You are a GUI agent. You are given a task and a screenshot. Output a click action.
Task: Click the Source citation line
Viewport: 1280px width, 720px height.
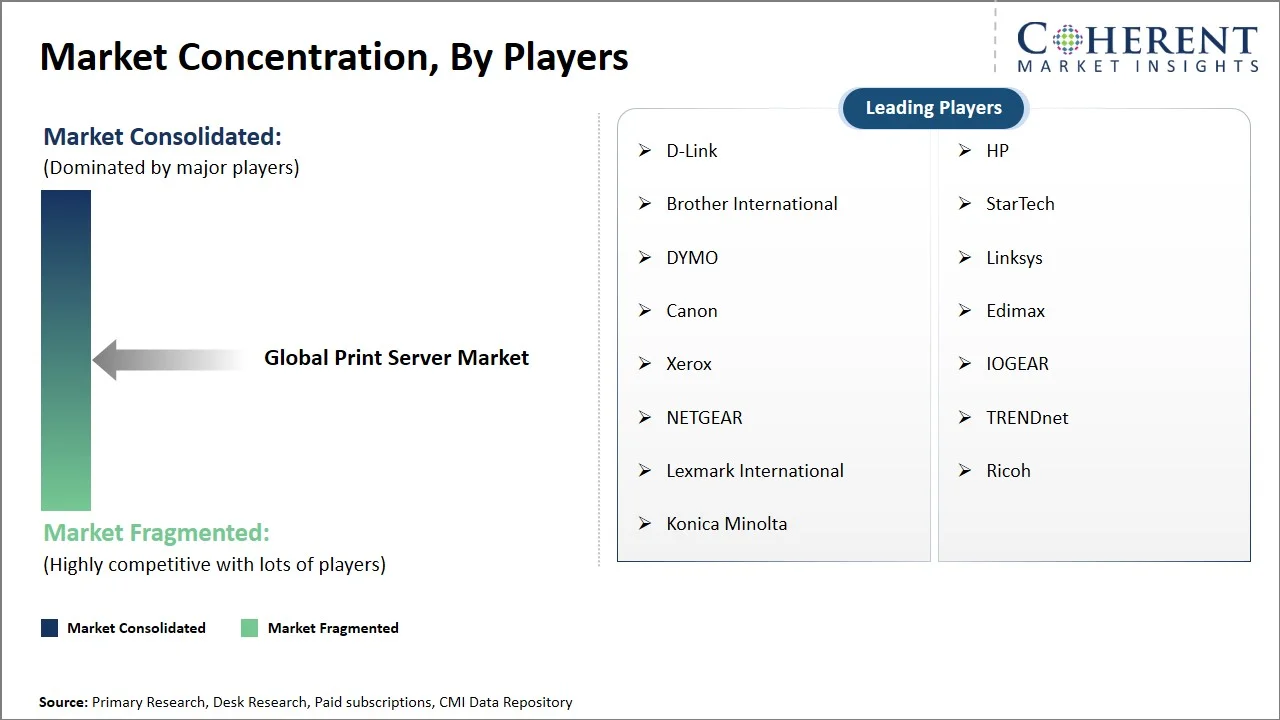tap(306, 703)
